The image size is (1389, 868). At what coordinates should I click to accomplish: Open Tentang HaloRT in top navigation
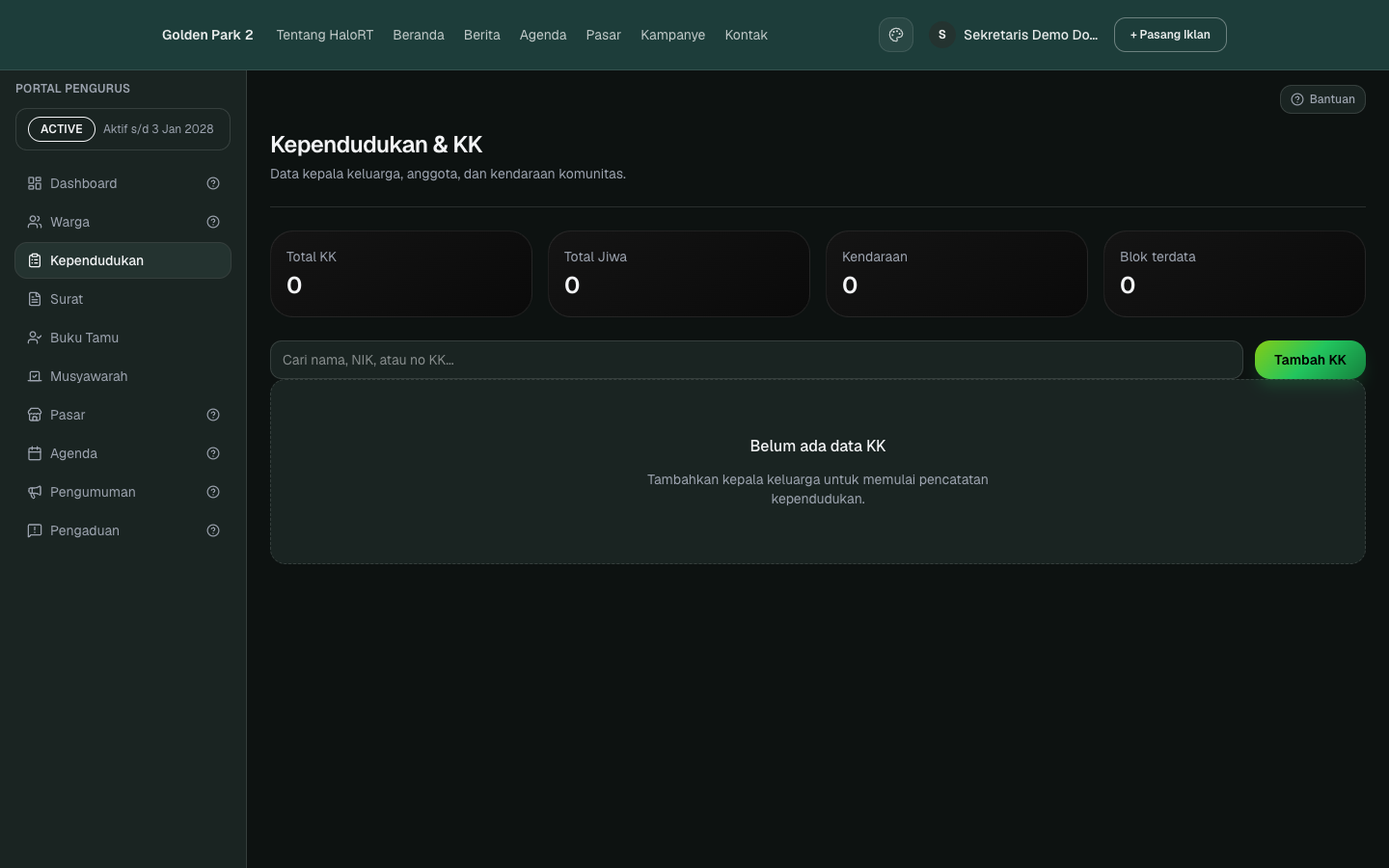click(x=324, y=35)
